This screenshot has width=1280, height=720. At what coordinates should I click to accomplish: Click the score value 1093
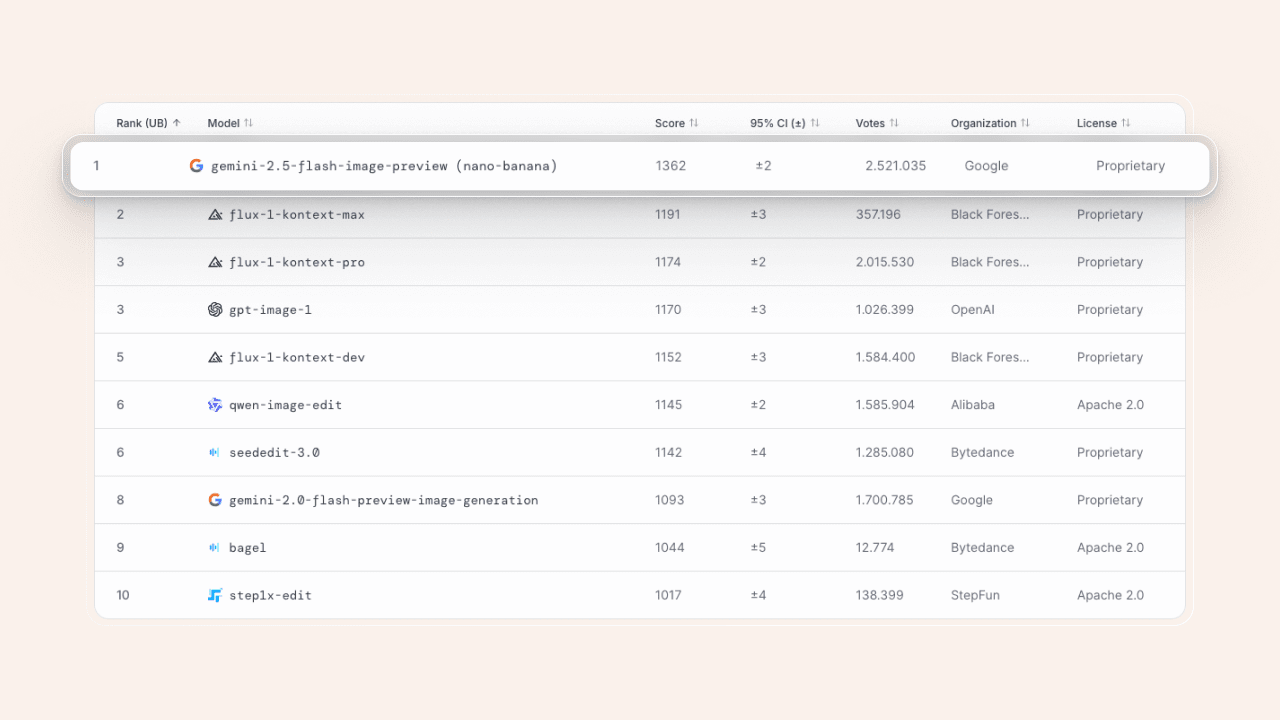click(x=670, y=500)
